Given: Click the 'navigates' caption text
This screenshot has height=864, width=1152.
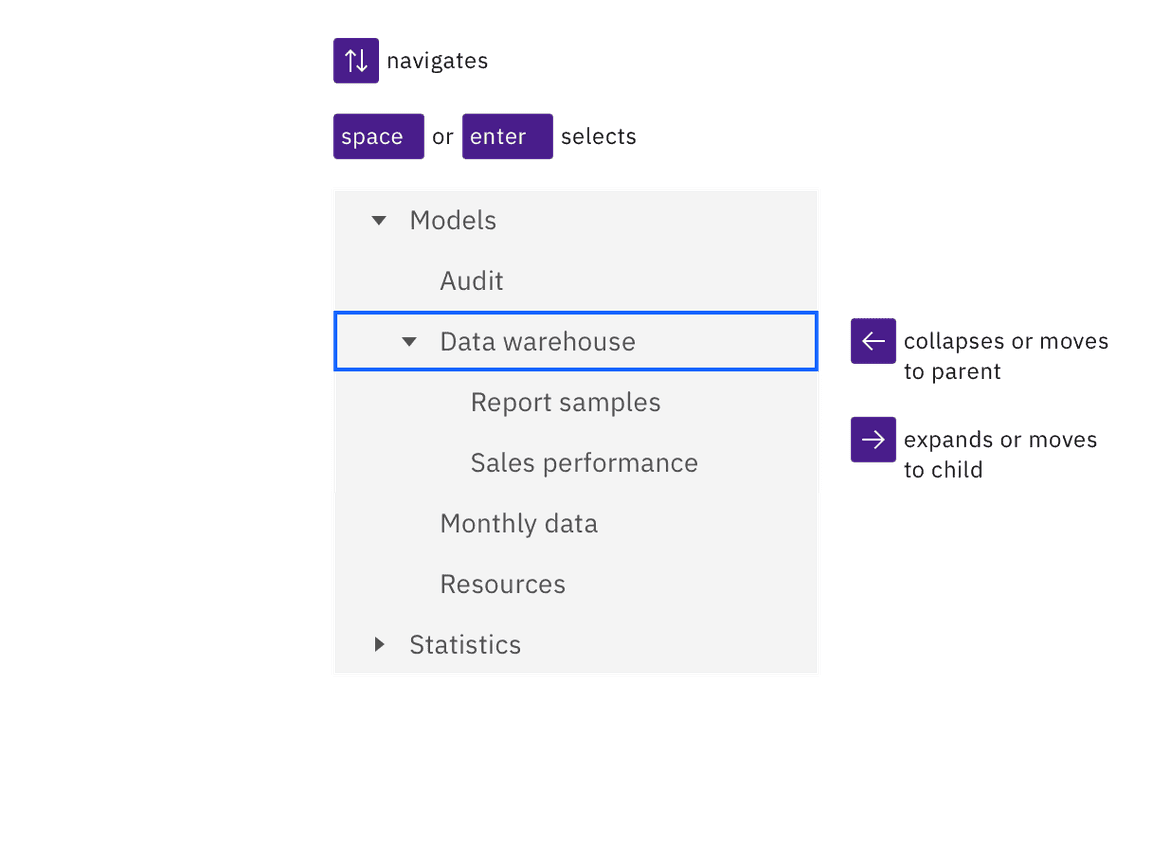Looking at the screenshot, I should pos(437,61).
